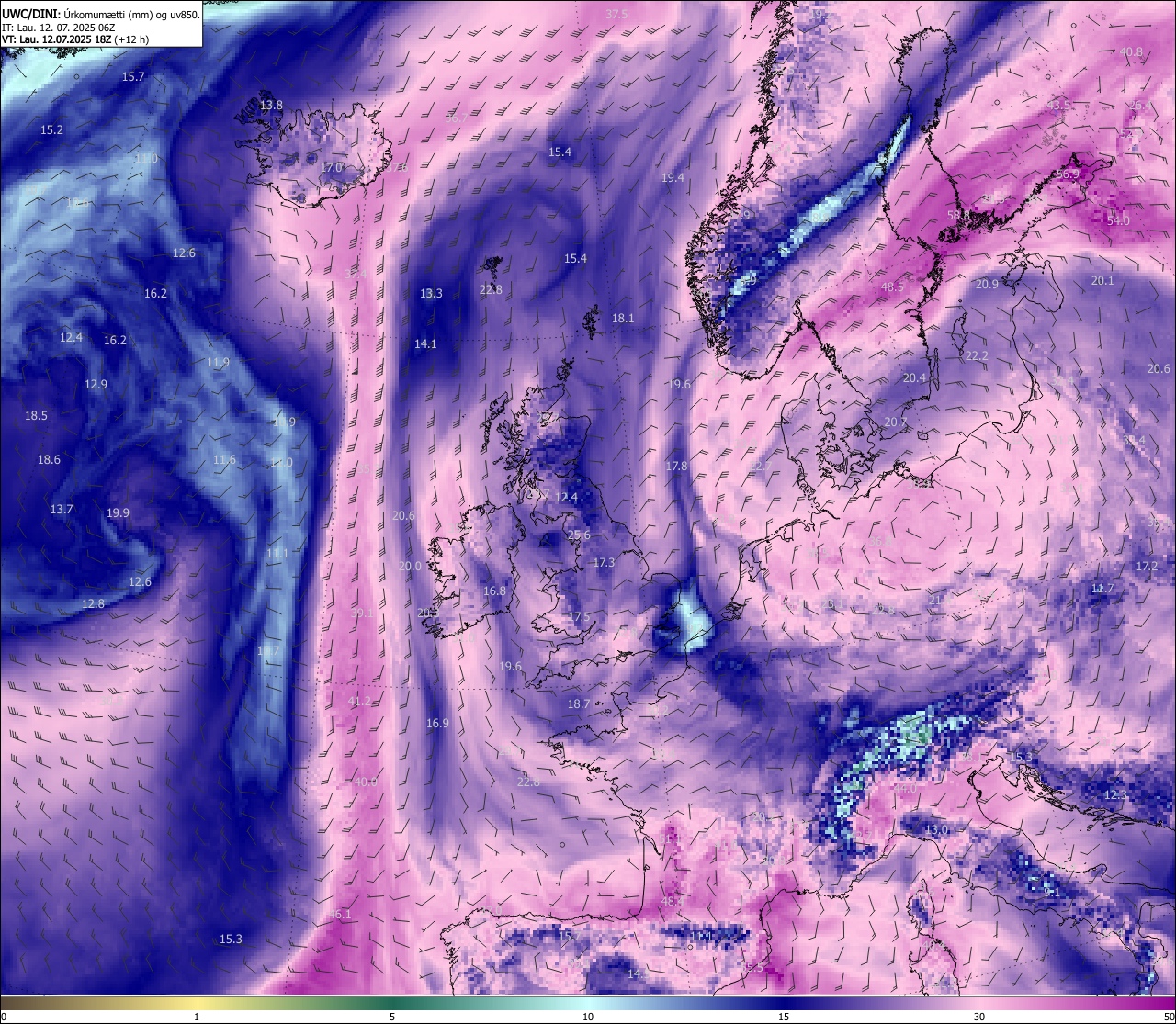The width and height of the screenshot is (1176, 1024).
Task: Click the 48.5 value over Sweden
Action: click(x=892, y=287)
